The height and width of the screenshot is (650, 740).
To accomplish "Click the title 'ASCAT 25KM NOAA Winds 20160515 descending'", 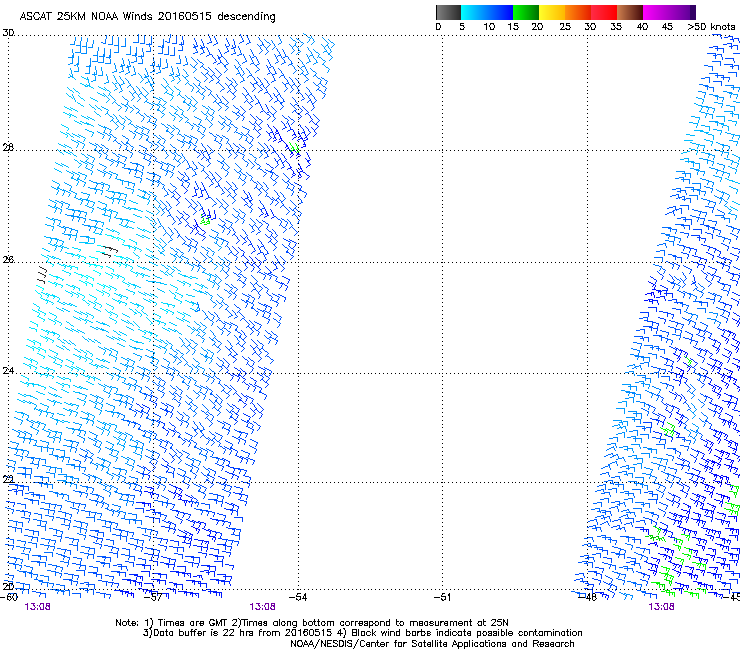I will (x=147, y=17).
